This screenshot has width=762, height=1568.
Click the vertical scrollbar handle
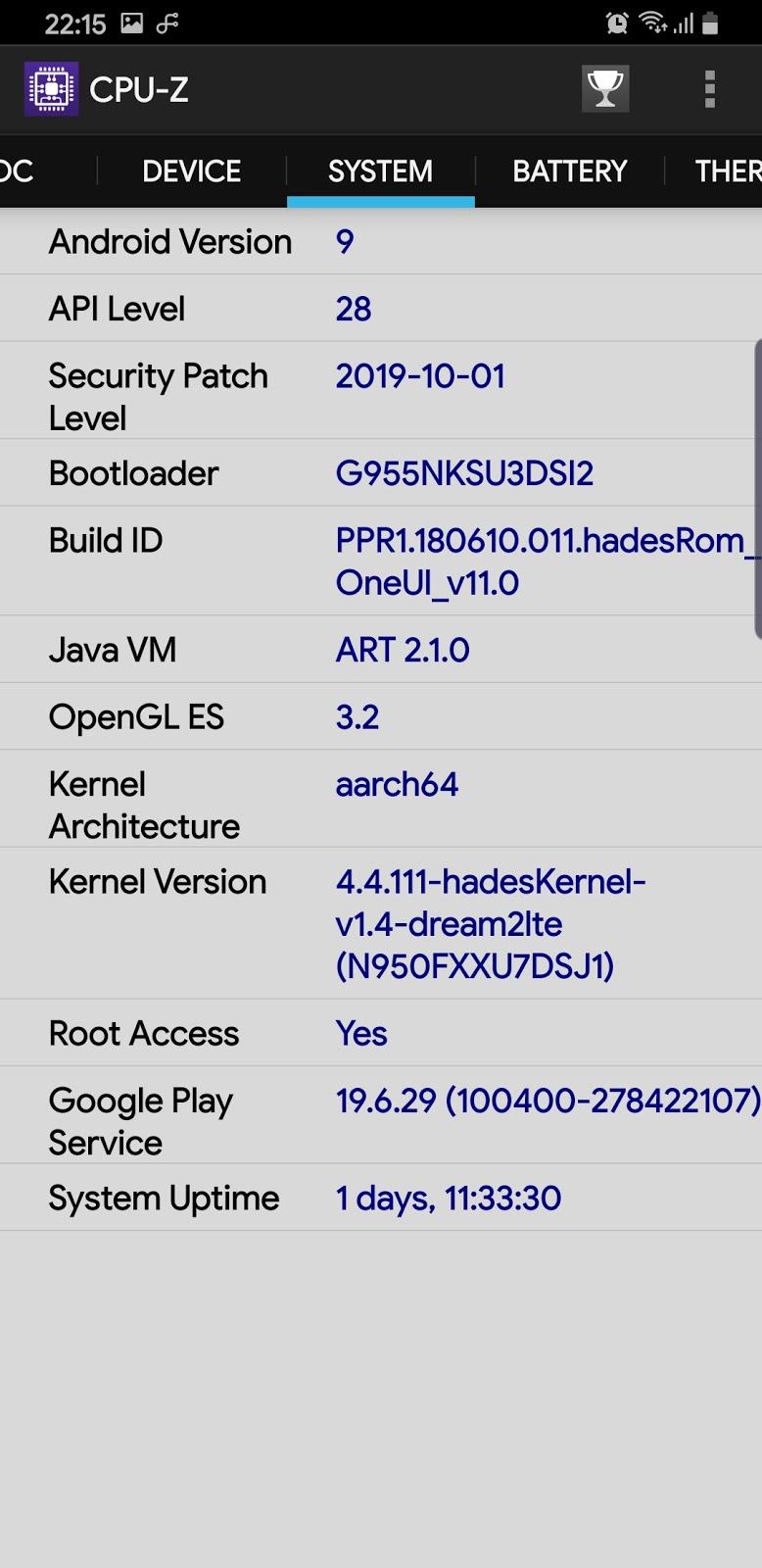pyautogui.click(x=757, y=489)
